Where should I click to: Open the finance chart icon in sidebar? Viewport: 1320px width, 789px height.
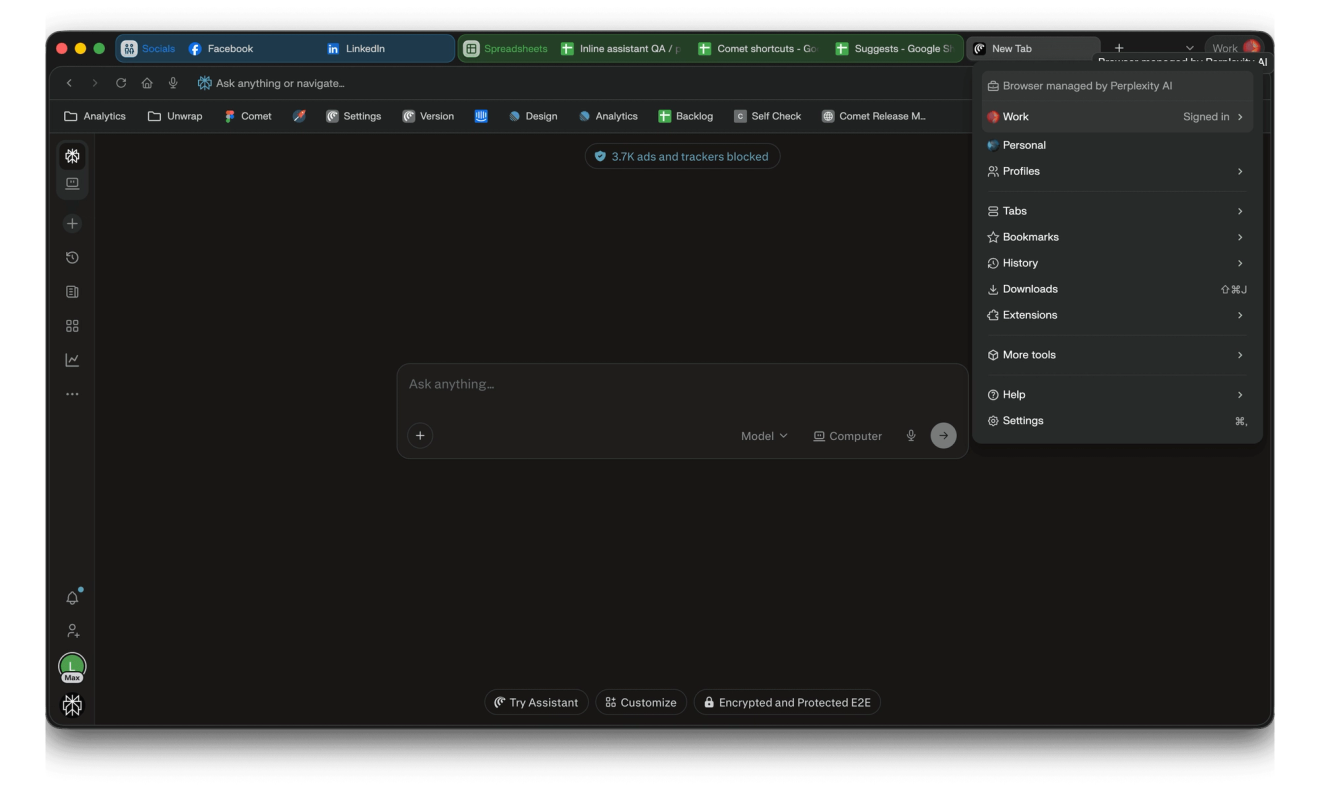click(72, 360)
